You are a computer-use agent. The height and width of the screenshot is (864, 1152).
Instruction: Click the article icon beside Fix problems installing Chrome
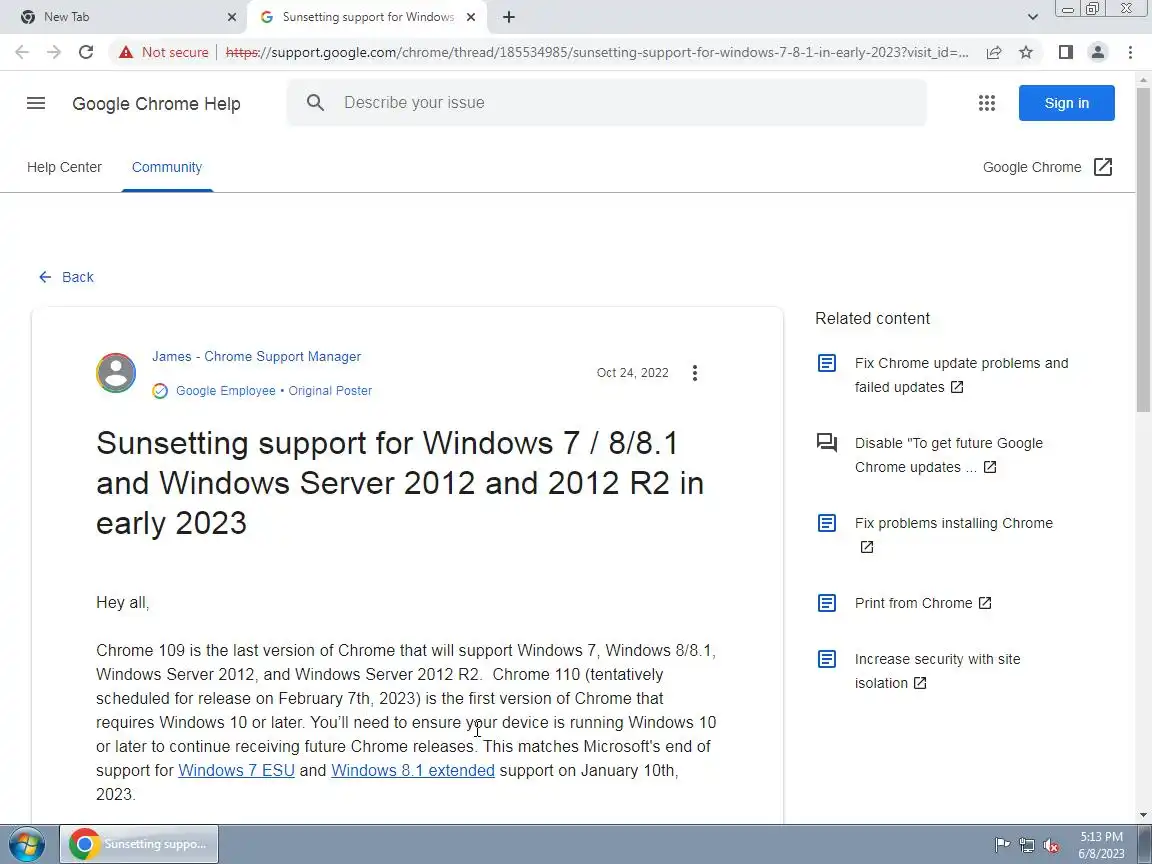827,523
